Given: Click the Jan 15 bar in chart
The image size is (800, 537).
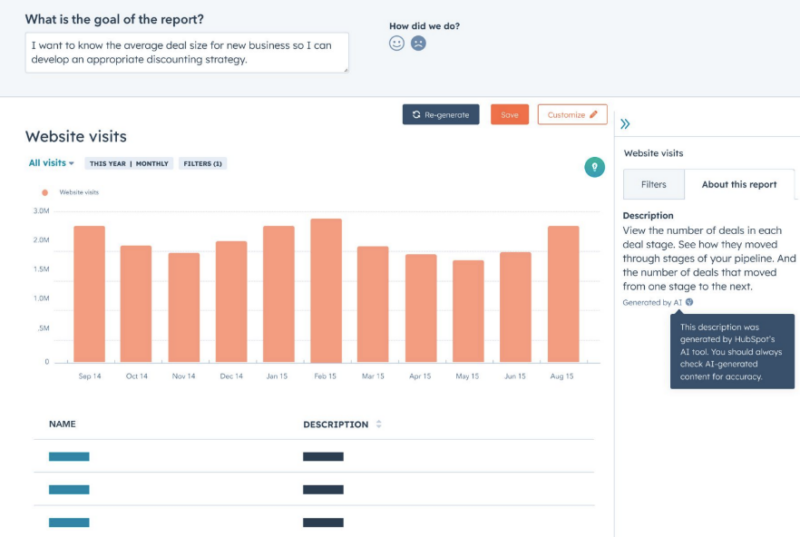Looking at the screenshot, I should (279, 294).
